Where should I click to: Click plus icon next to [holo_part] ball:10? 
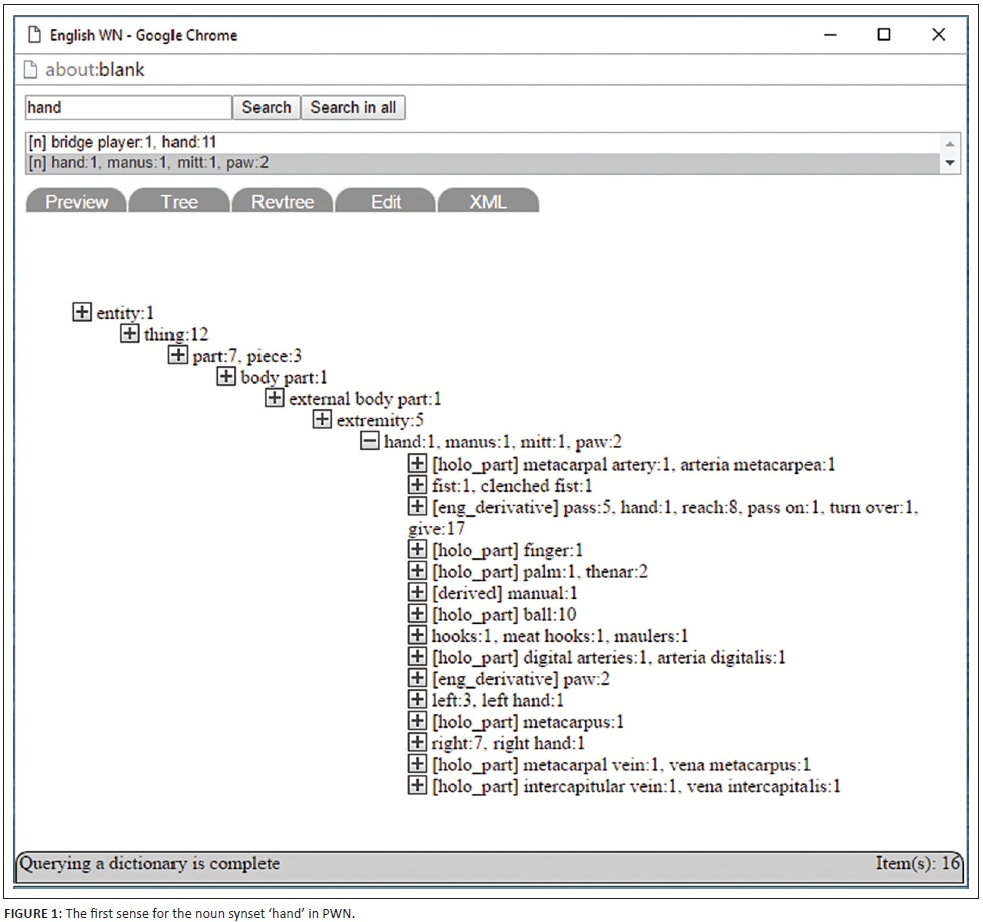click(x=418, y=614)
